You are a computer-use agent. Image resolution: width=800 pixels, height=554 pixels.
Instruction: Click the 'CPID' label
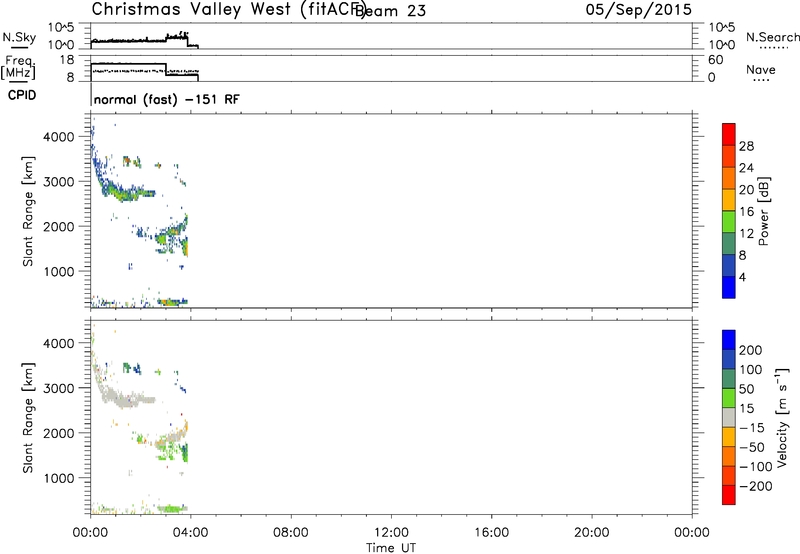click(x=22, y=95)
